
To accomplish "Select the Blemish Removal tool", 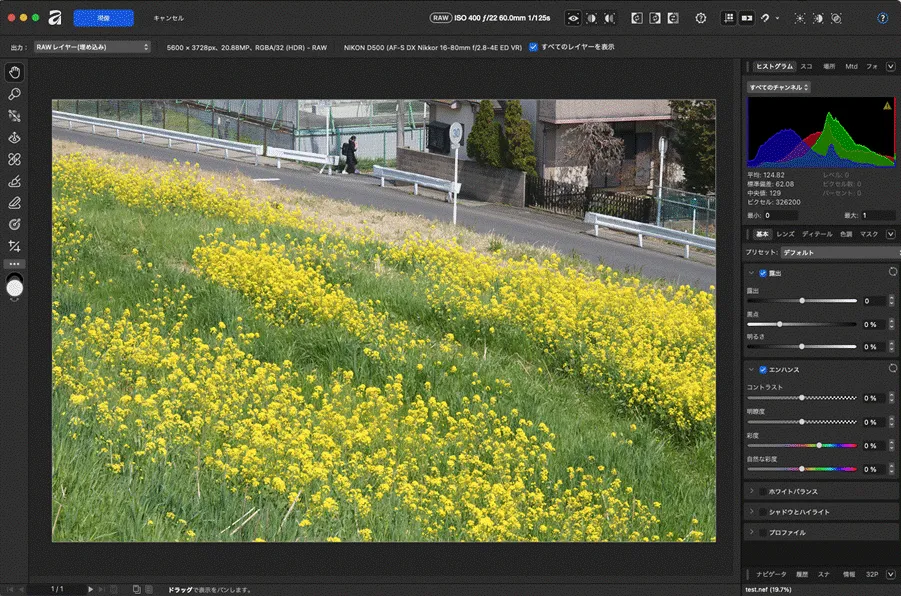I will point(14,116).
